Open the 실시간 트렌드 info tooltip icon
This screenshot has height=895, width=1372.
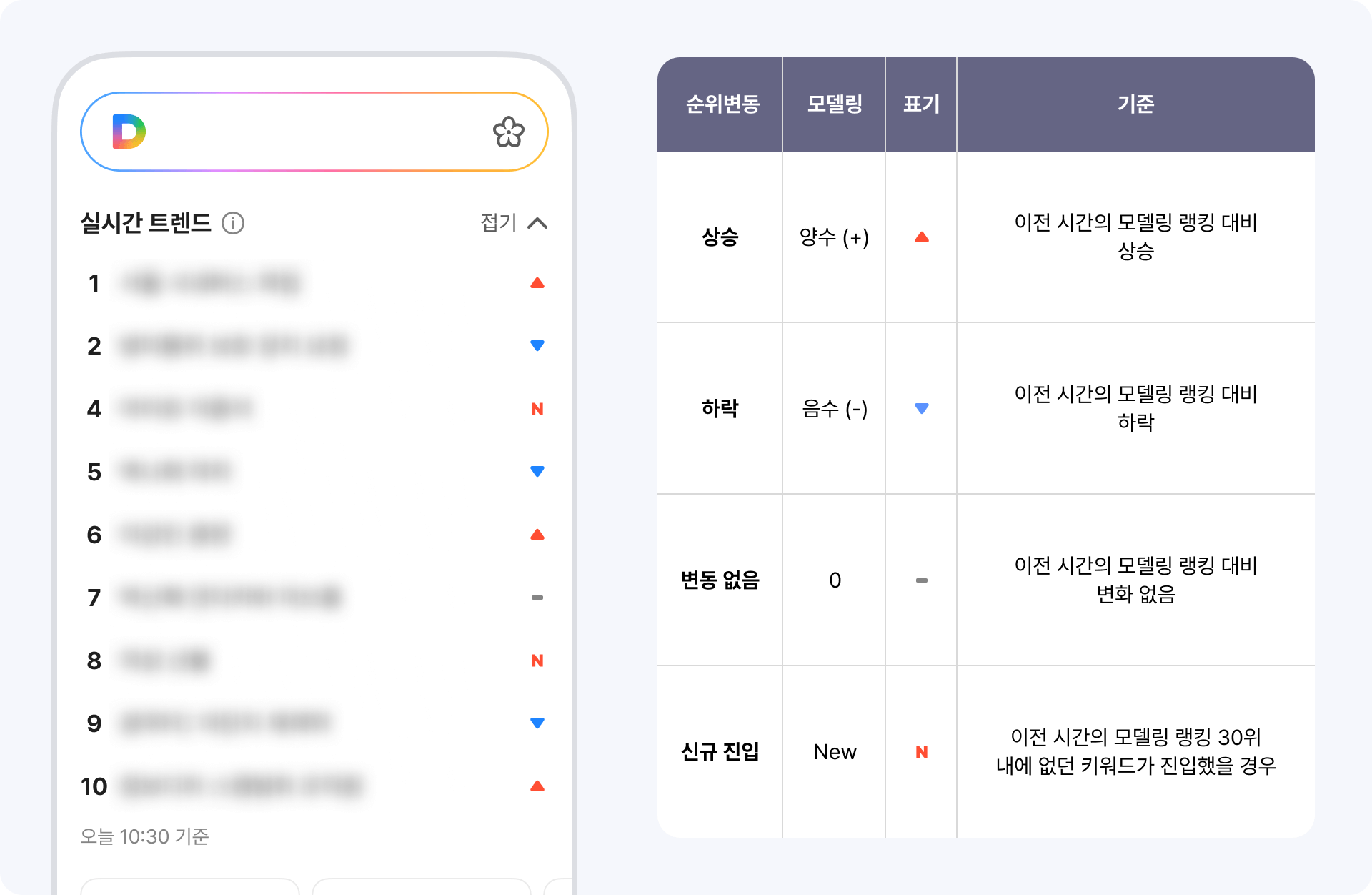234,224
